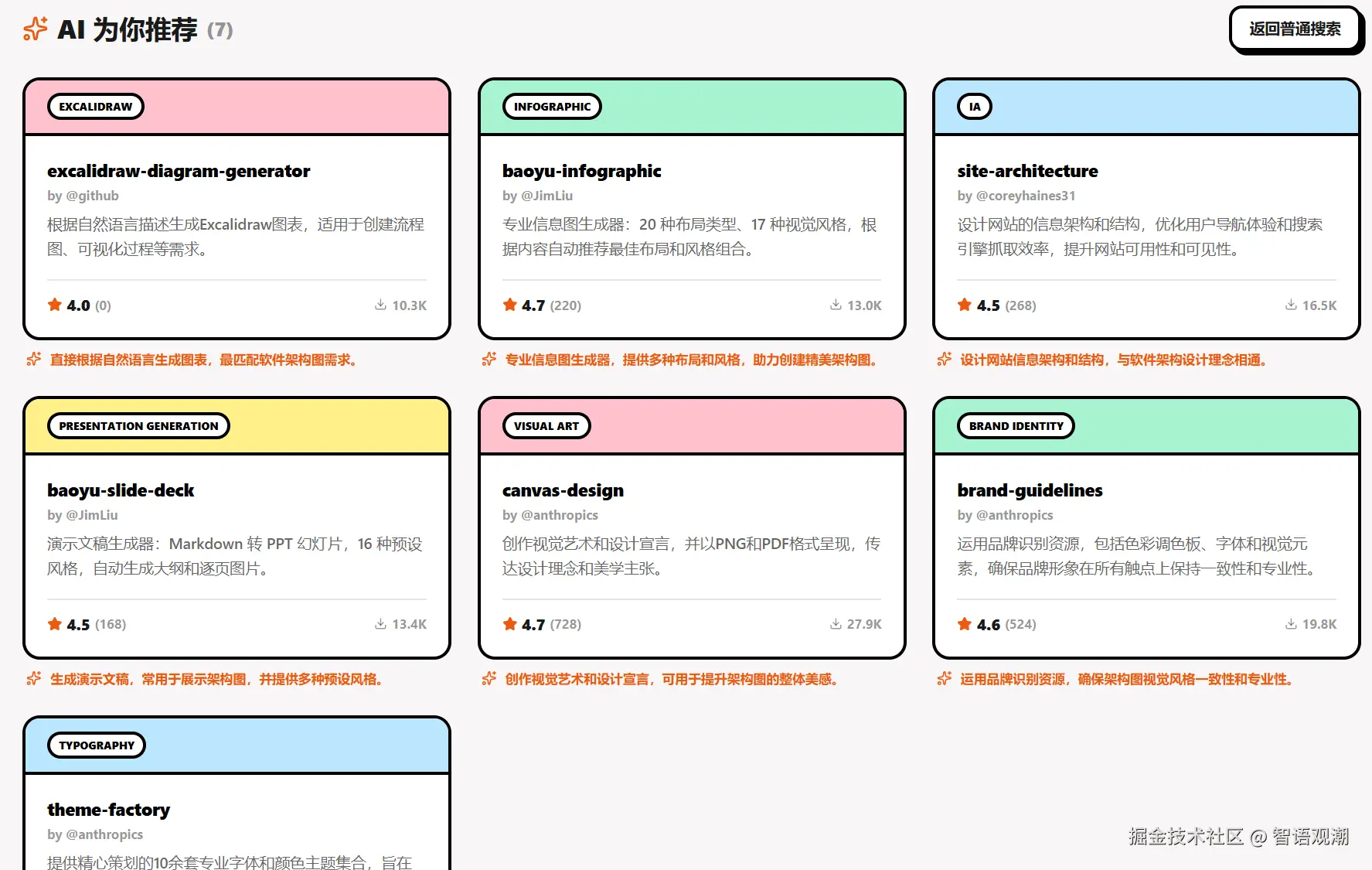
Task: Visit @anthropics author link on brand-guidelines
Action: [1015, 515]
